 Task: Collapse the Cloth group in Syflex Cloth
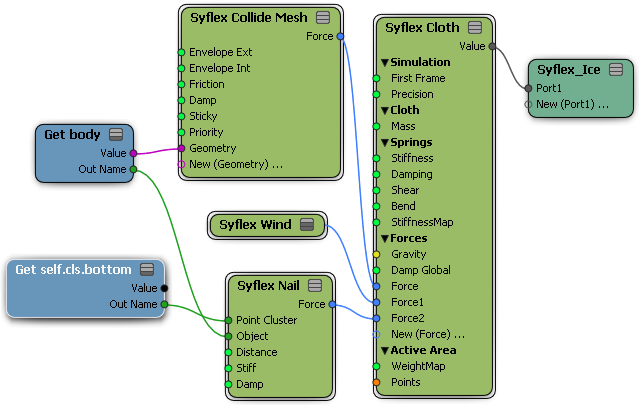click(385, 110)
